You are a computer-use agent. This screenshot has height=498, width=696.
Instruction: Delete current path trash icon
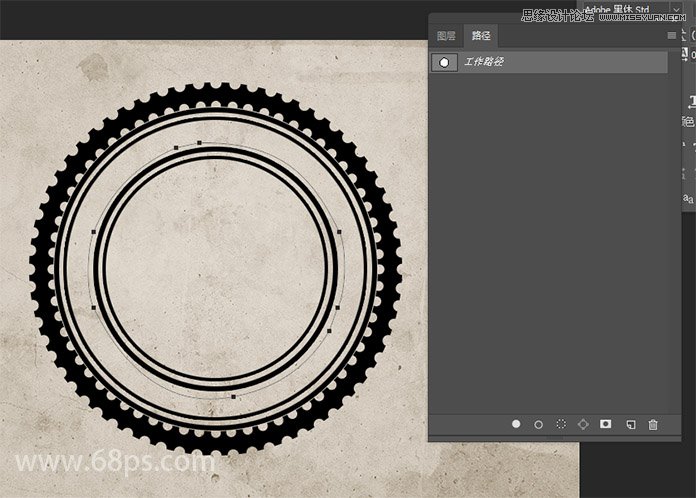[x=652, y=425]
